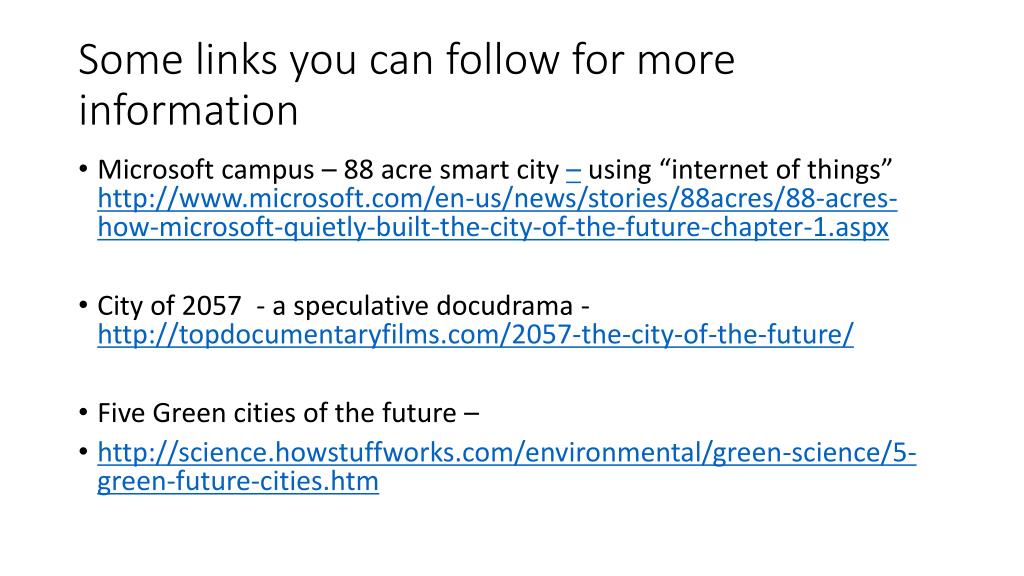The height and width of the screenshot is (576, 1024).
Task: Click the bullet marker before City of 2057
Action: point(83,306)
